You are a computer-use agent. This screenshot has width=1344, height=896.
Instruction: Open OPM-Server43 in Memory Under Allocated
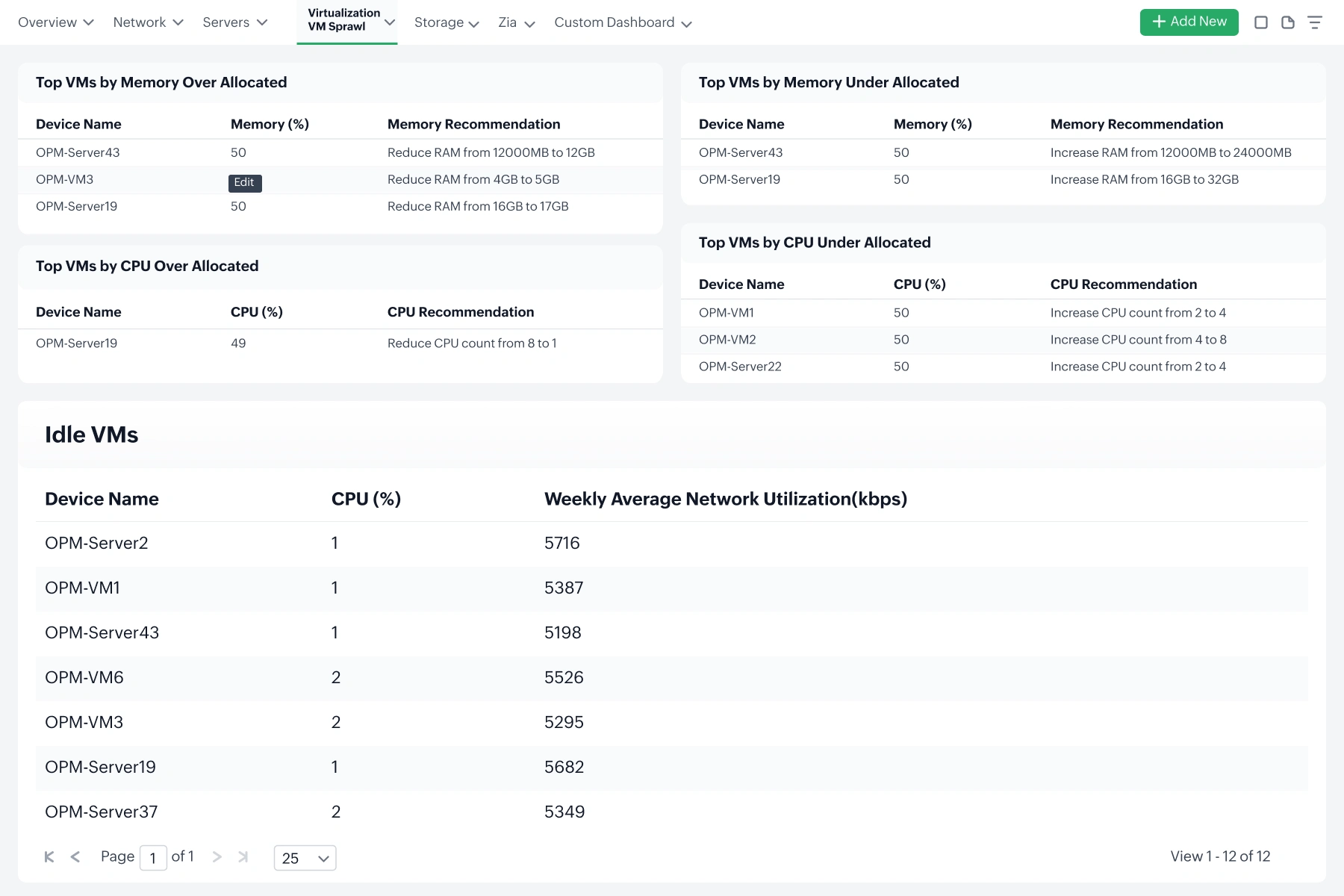(741, 152)
